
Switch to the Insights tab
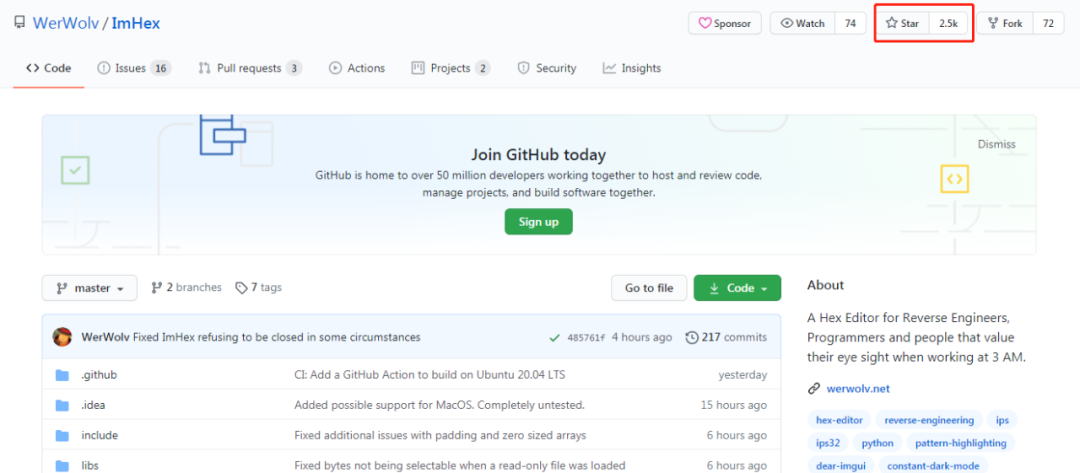631,68
